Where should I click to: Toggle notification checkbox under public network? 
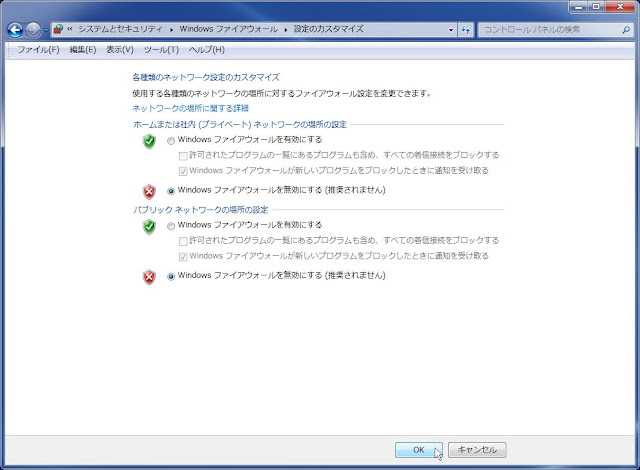[x=183, y=257]
